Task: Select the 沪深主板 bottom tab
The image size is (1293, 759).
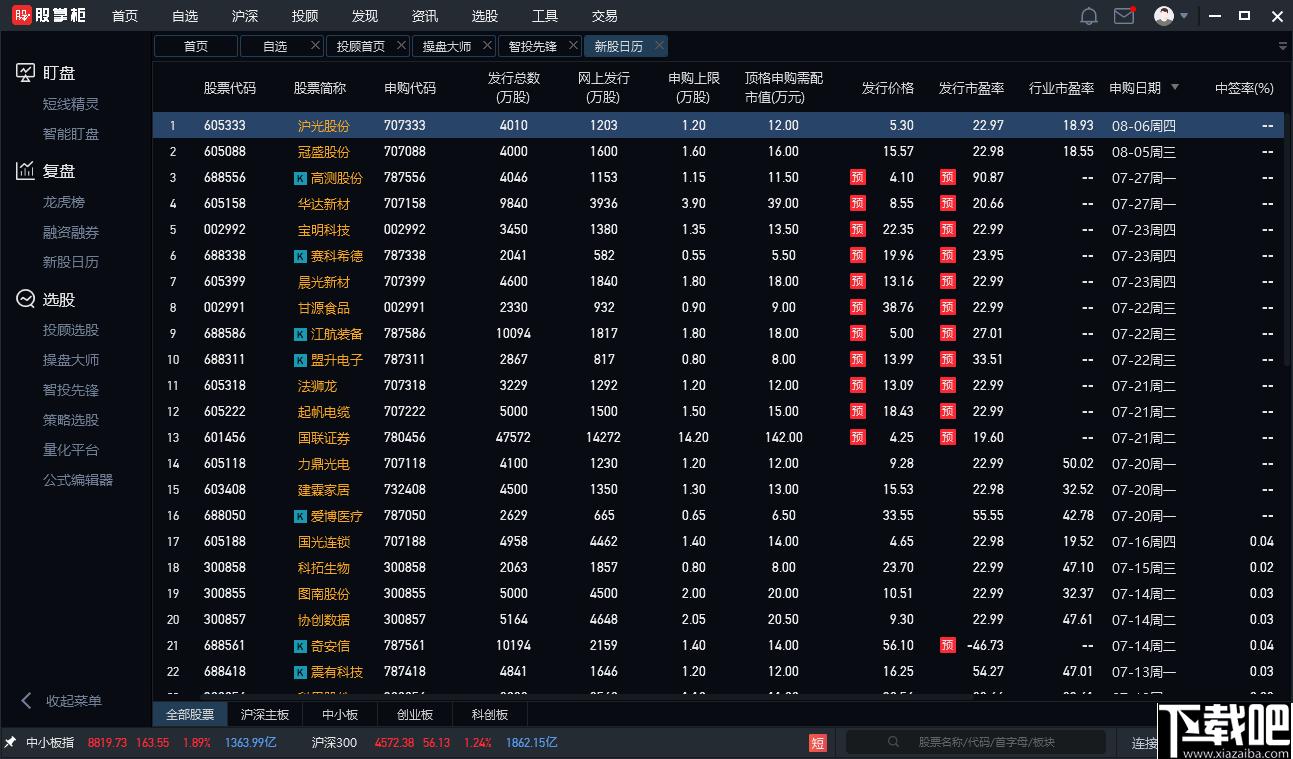Action: pyautogui.click(x=265, y=715)
